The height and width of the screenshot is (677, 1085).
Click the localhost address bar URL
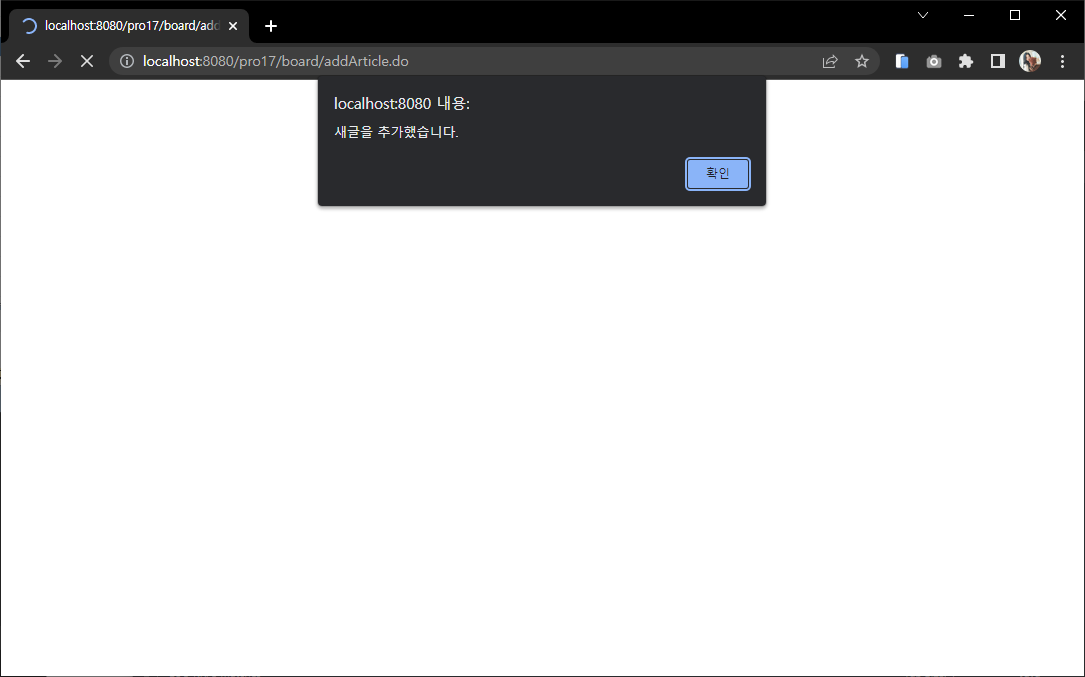275,62
